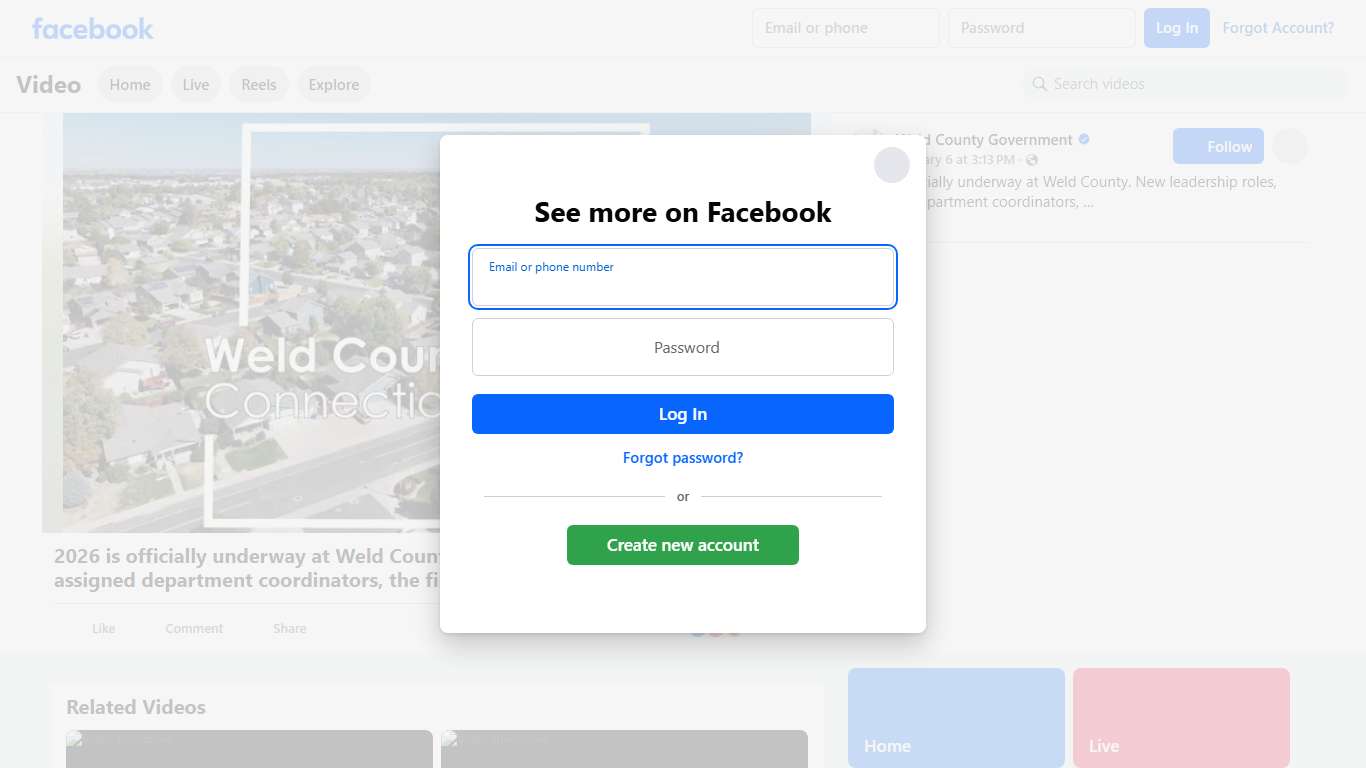The height and width of the screenshot is (768, 1366).
Task: Follow Weld County Government page
Action: (1218, 146)
